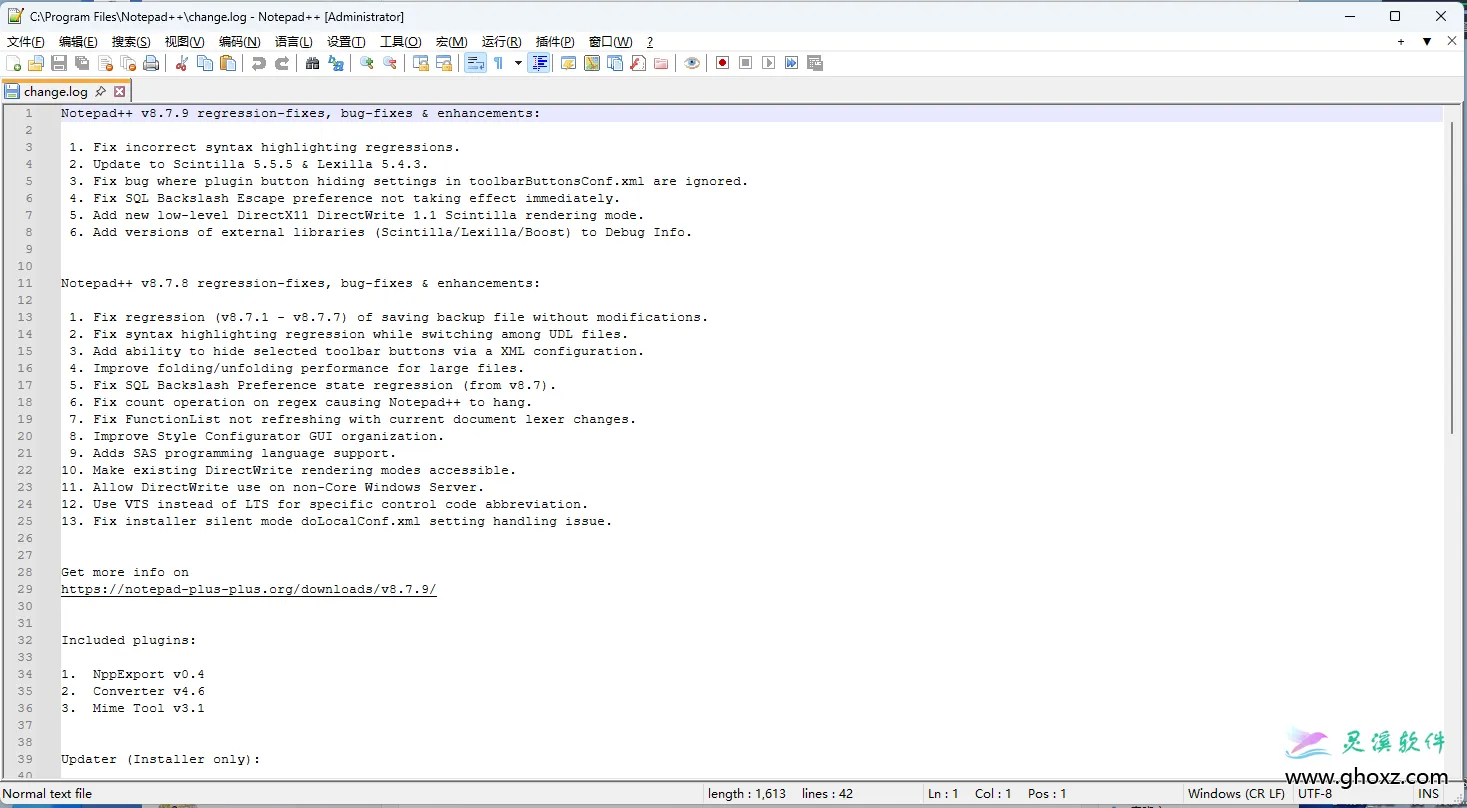The width and height of the screenshot is (1467, 808).
Task: Click the Zoom In magnifier icon
Action: pyautogui.click(x=367, y=63)
